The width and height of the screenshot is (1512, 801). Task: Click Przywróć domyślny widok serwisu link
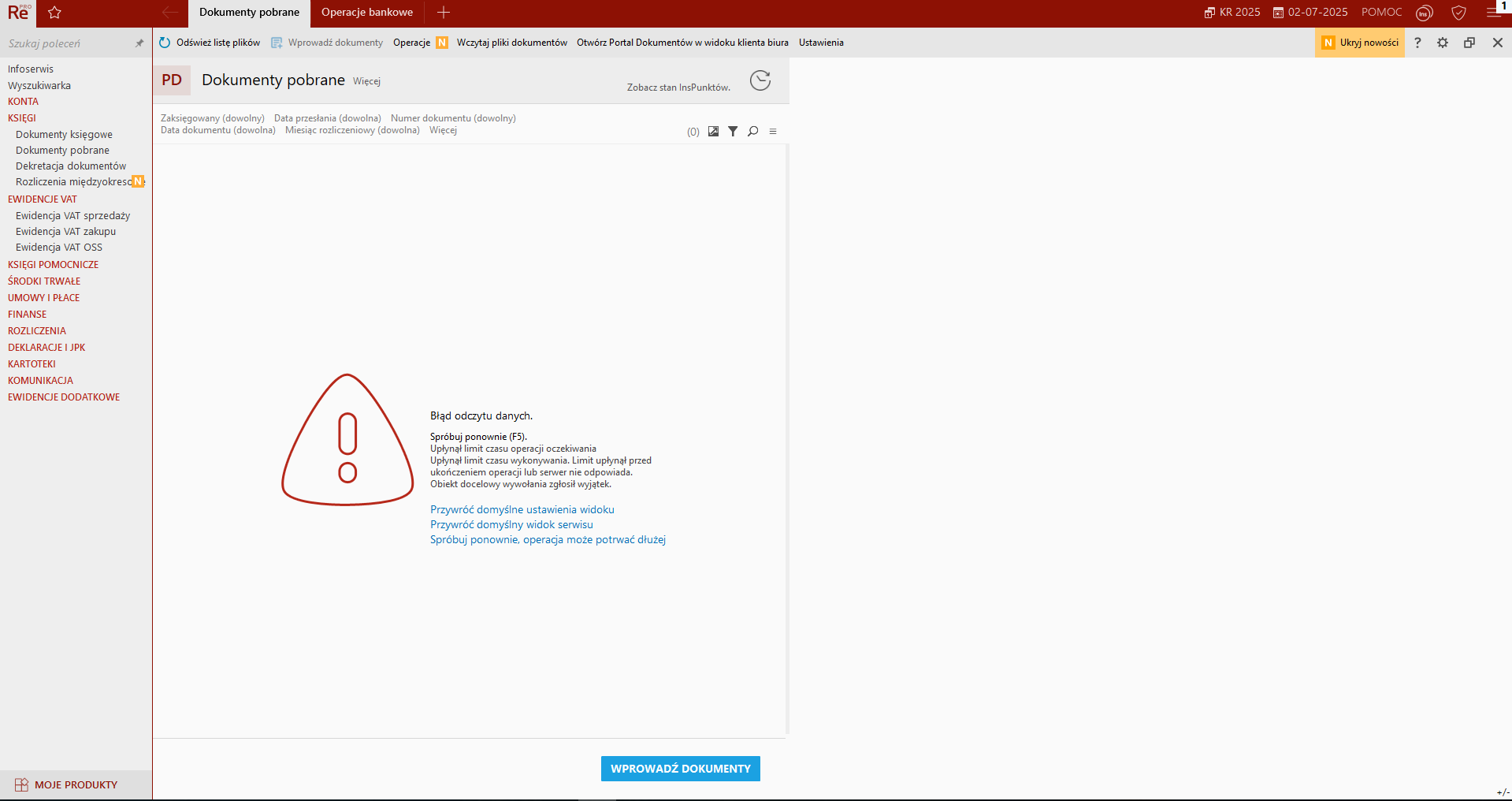point(511,525)
